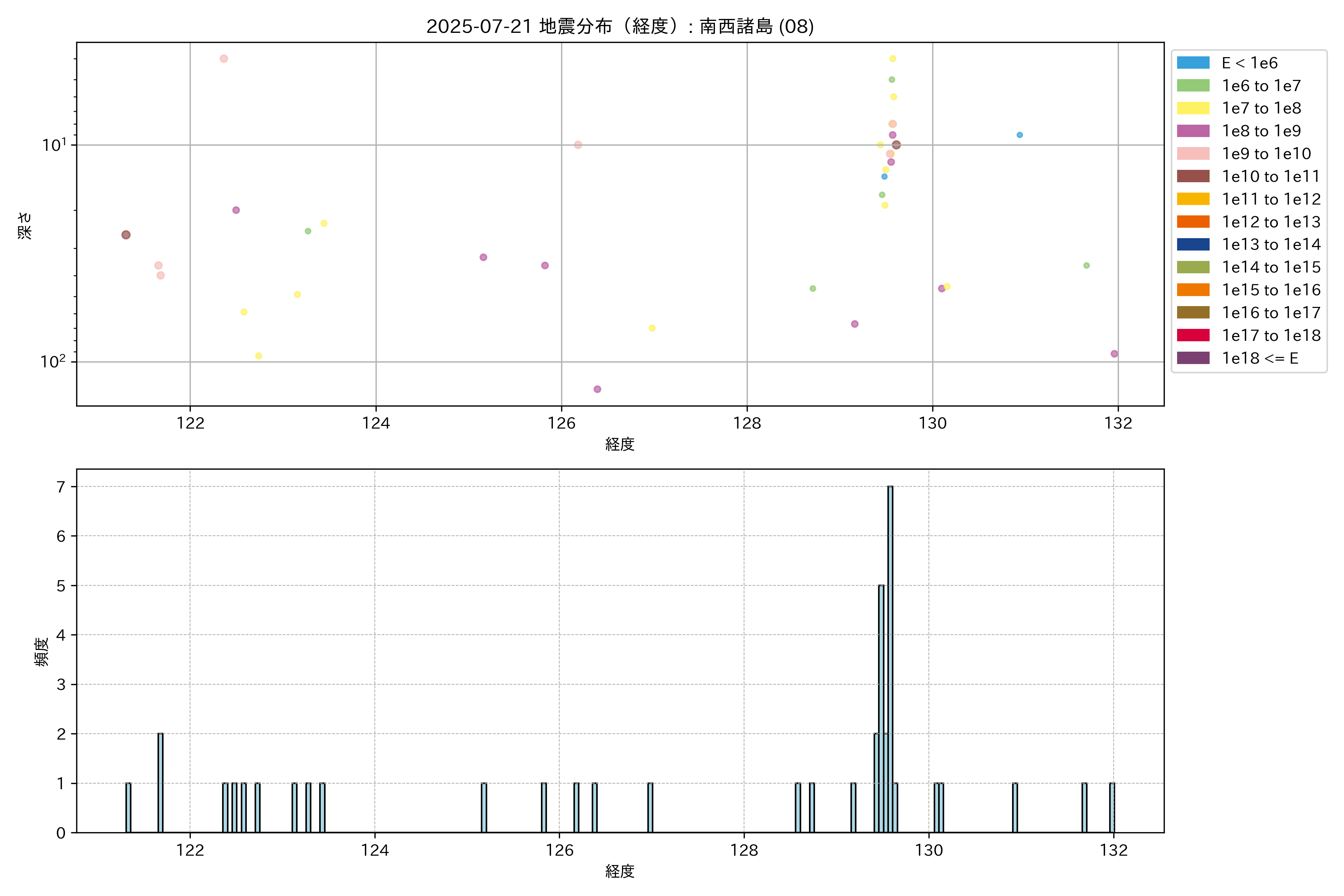Click the histogram bar of height 5

click(881, 709)
